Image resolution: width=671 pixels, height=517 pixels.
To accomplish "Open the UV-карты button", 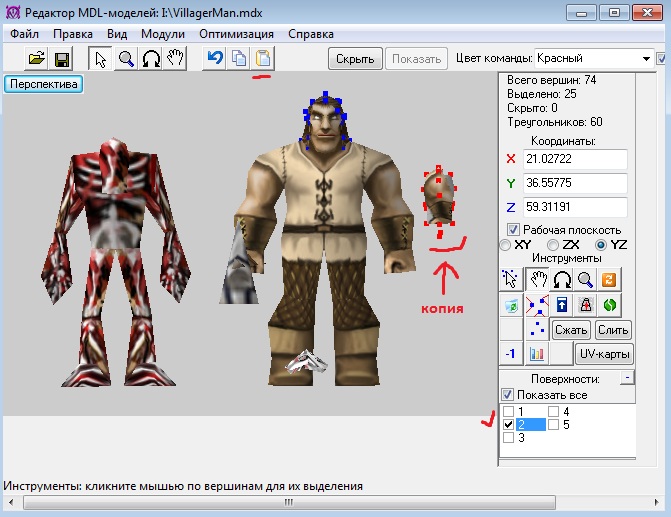I will tap(604, 354).
